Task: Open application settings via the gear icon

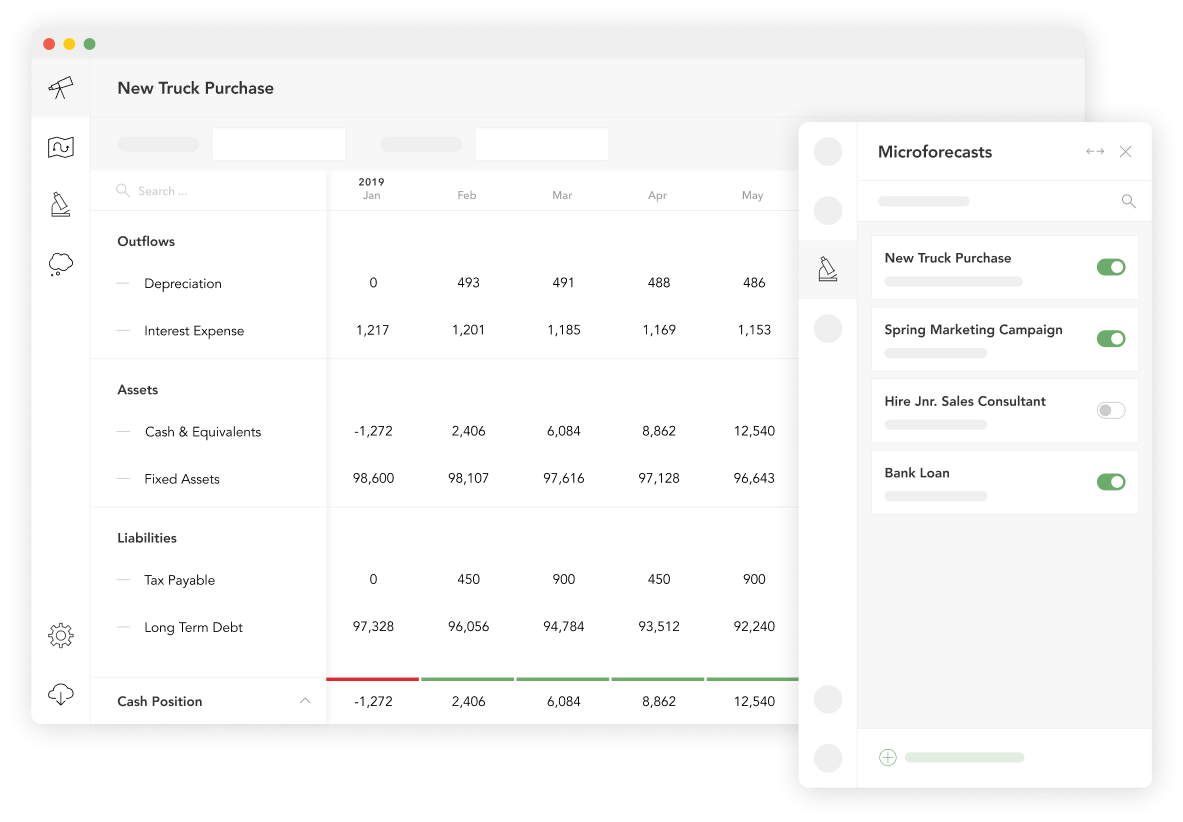Action: 60,635
